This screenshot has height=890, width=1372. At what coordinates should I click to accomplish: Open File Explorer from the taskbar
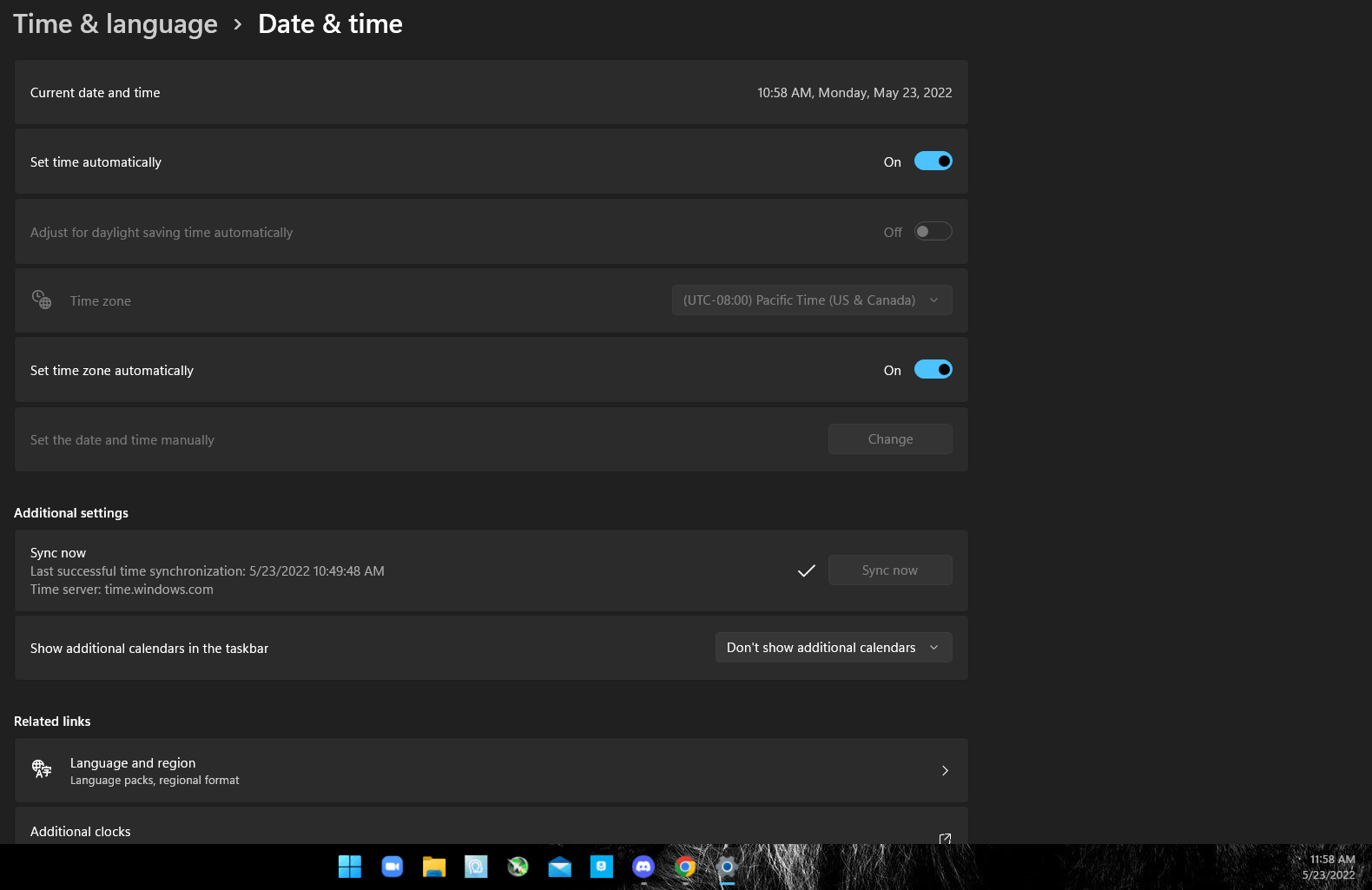click(434, 867)
